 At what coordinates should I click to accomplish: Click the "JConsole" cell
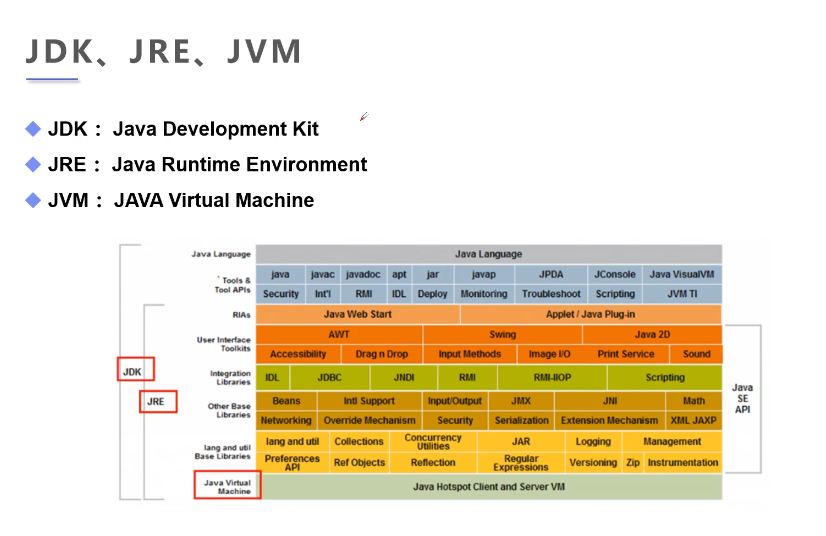(x=615, y=275)
